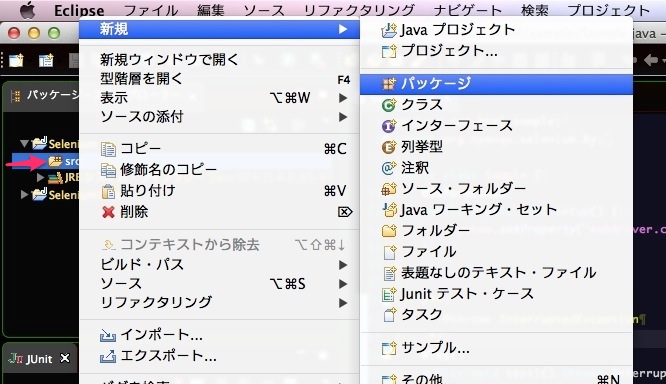Click the プロジェクト... wizard icon

[389, 51]
